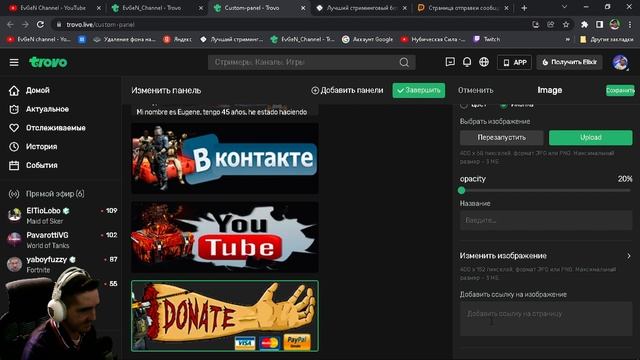Close the EvGeN Channel - YouTube tab
Screen dimensions: 640x360
tap(98, 8)
